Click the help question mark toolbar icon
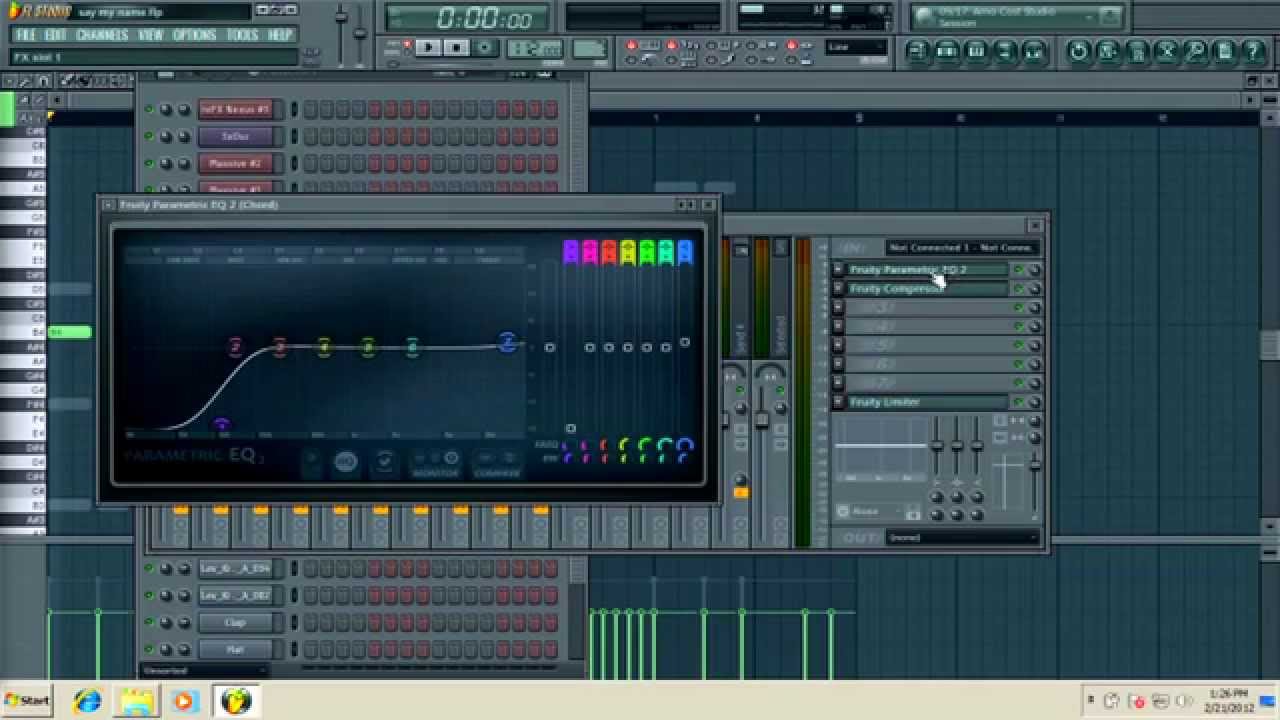Image resolution: width=1280 pixels, height=720 pixels. [x=1253, y=51]
